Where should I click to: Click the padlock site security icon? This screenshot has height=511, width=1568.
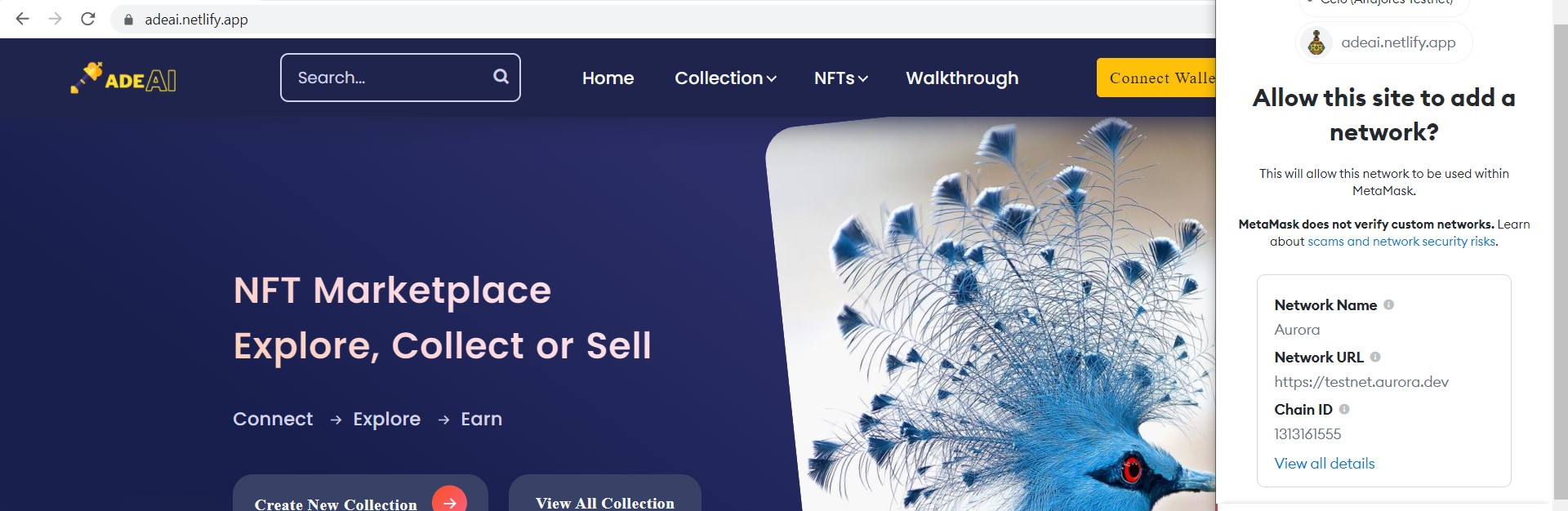(128, 20)
